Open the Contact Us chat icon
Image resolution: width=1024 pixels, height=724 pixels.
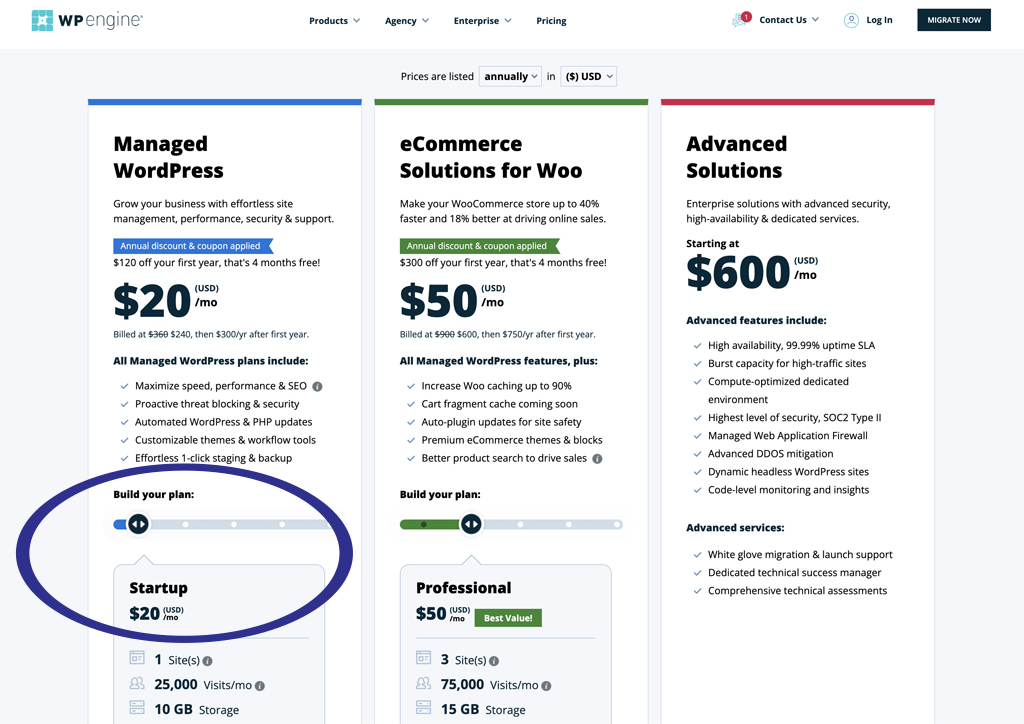click(741, 19)
